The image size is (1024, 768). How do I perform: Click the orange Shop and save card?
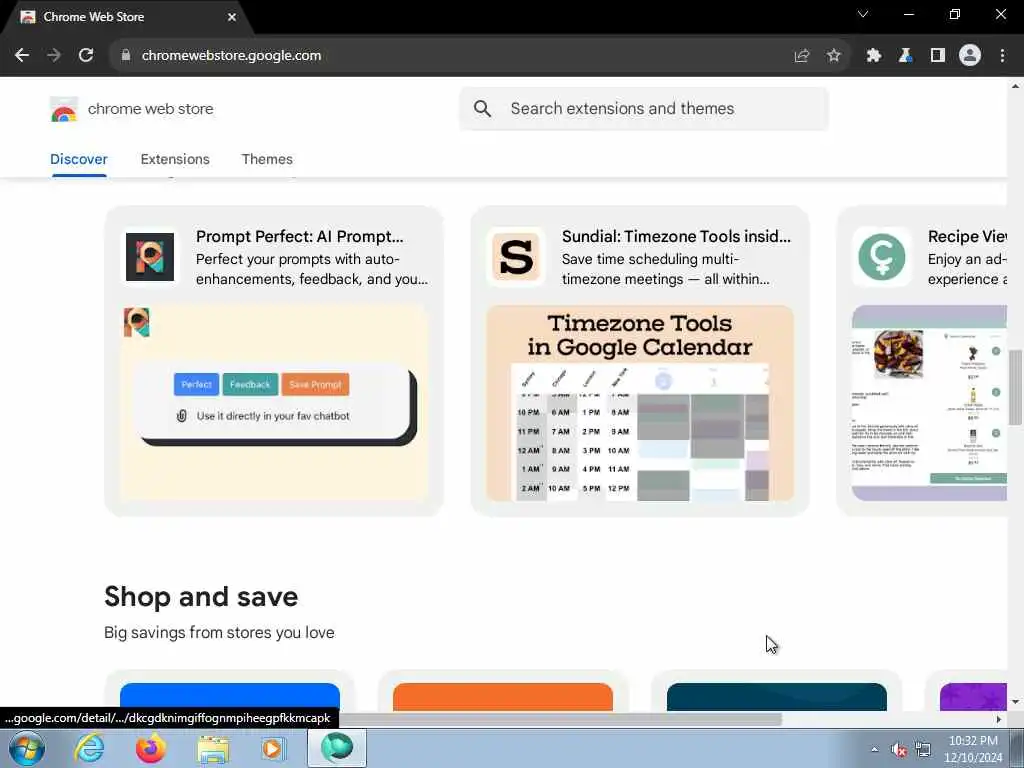point(503,697)
